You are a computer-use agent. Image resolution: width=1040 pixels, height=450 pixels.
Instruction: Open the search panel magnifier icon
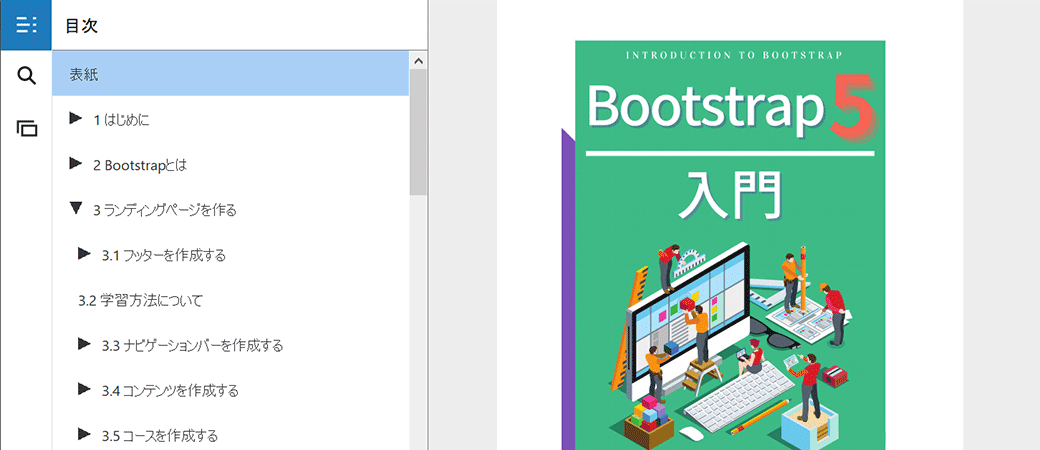(x=26, y=76)
